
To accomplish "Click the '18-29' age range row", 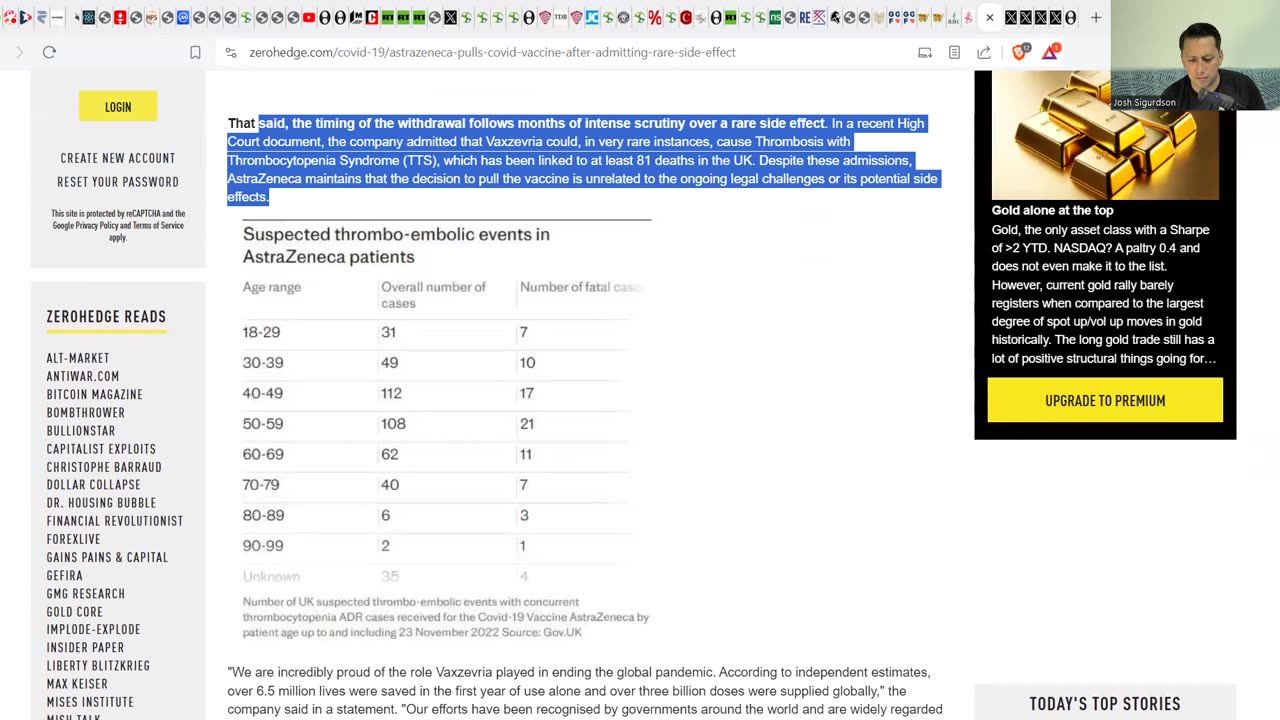I will pyautogui.click(x=436, y=332).
